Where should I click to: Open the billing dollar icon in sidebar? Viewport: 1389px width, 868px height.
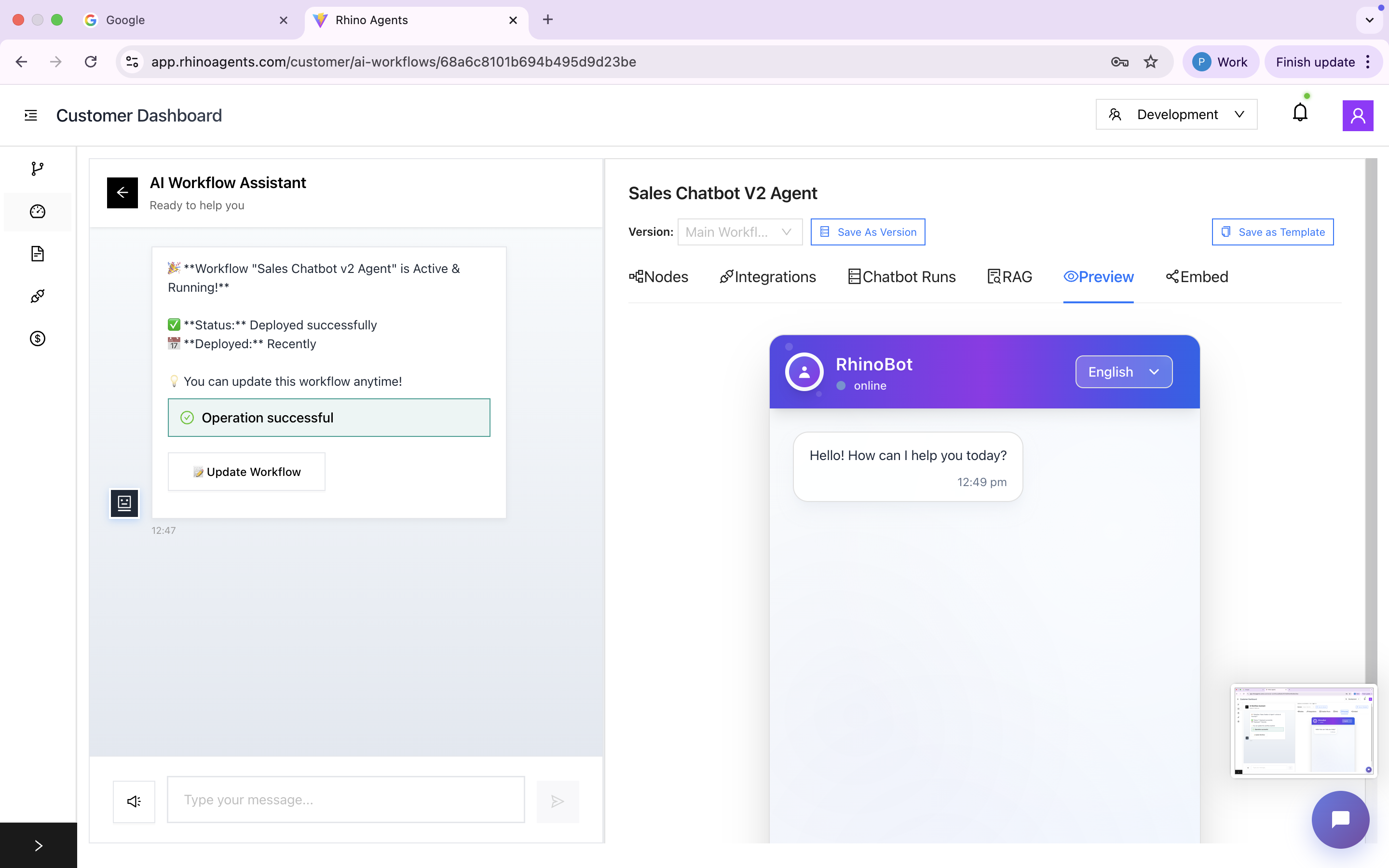pos(37,339)
